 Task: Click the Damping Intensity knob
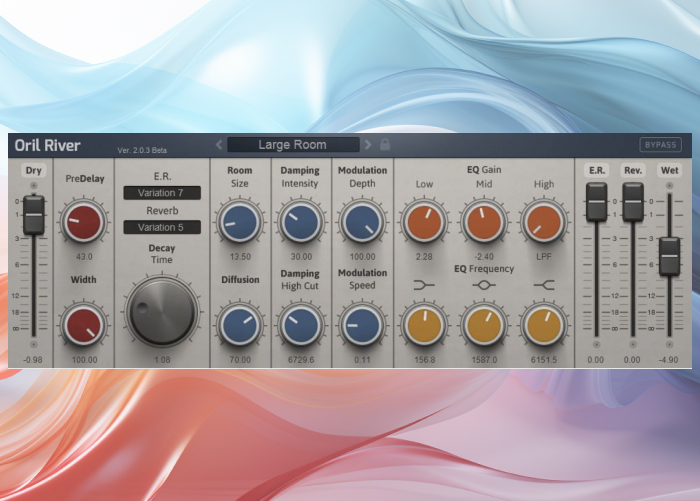(300, 222)
